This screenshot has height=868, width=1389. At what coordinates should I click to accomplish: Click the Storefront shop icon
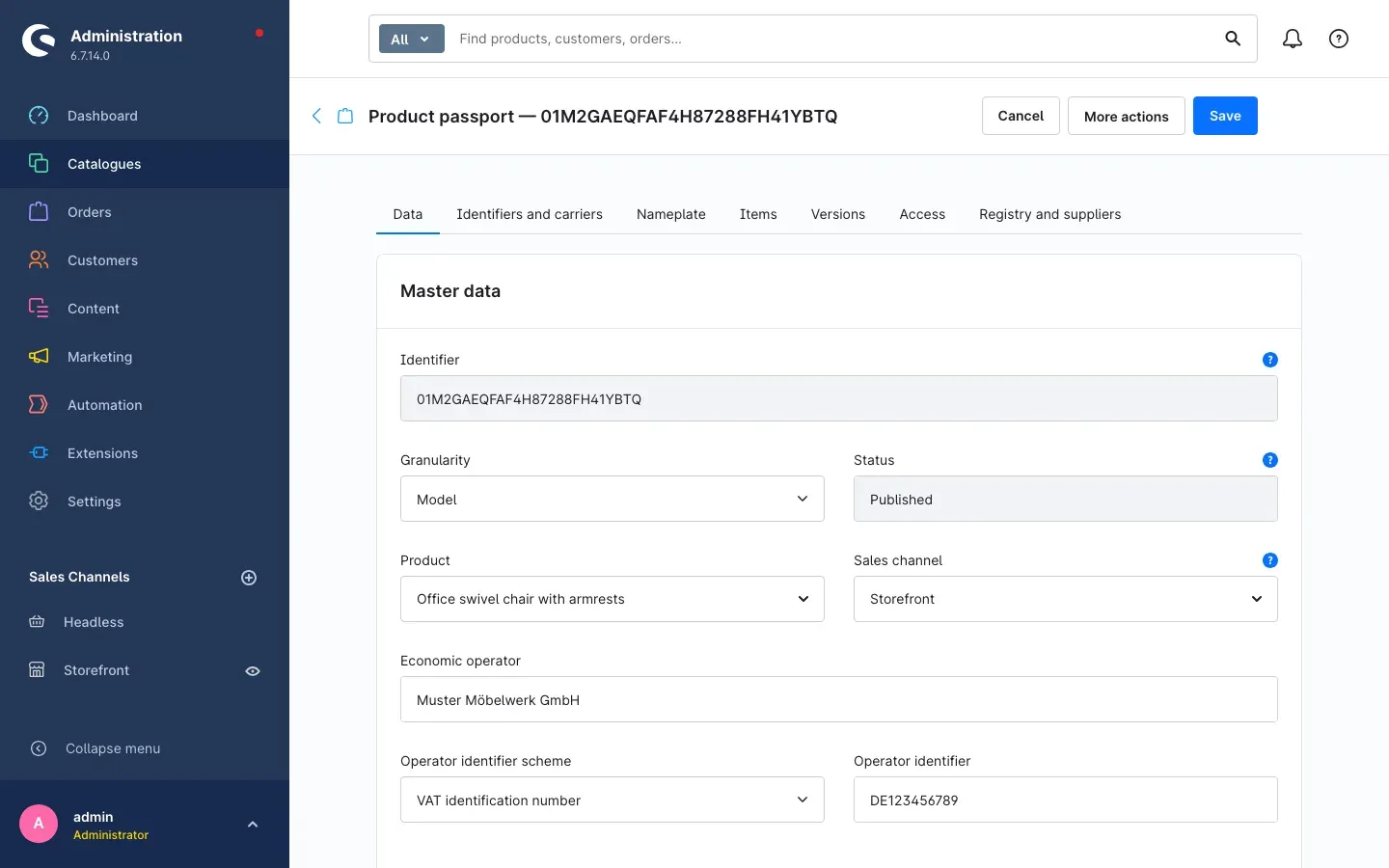37,670
